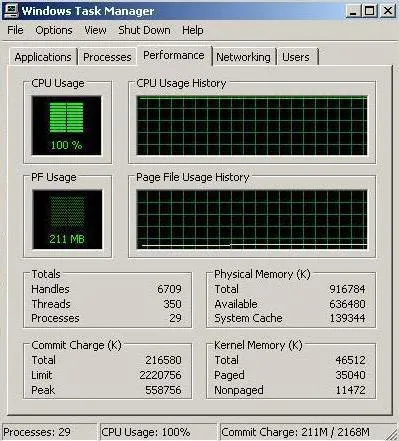Click Kernel Memory Nonpaged value 11472
Screen dimensions: 399x441
pyautogui.click(x=350, y=390)
